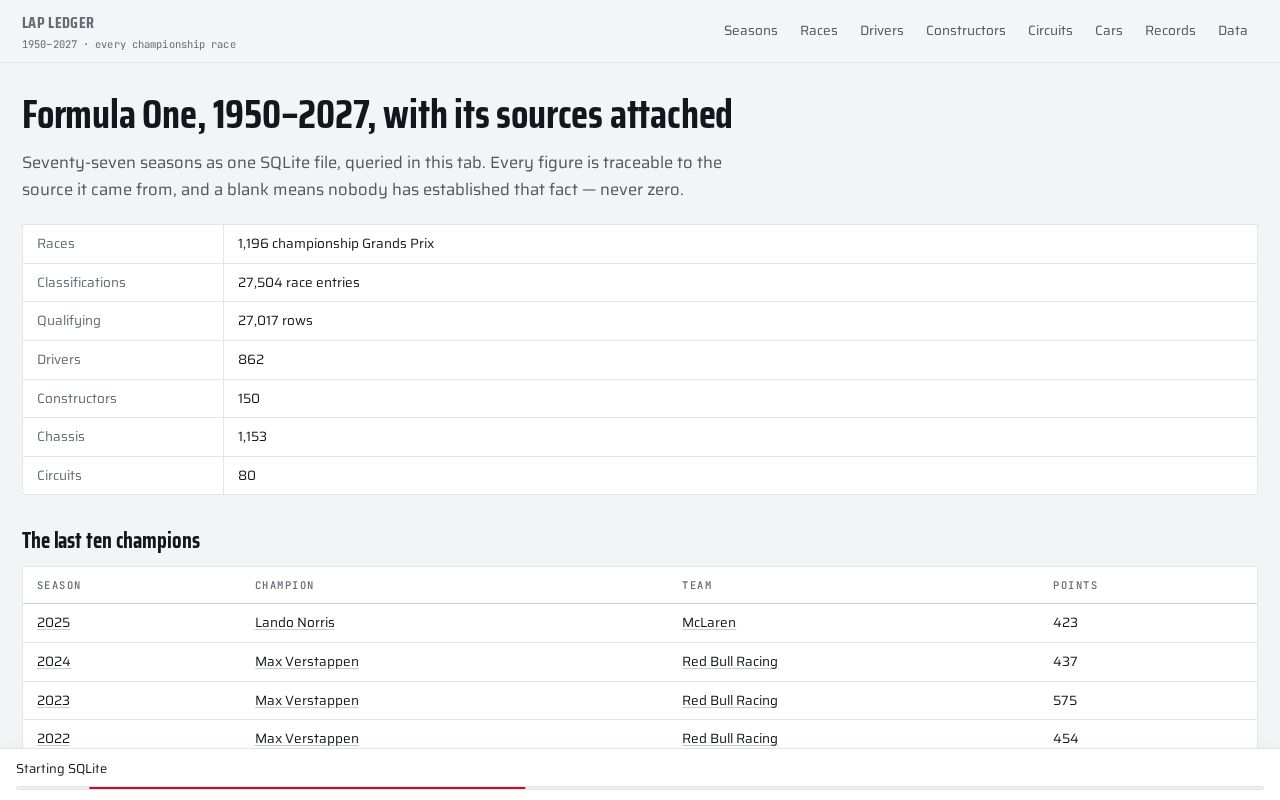This screenshot has width=1280, height=800.
Task: Click the LAP LEDGER site title
Action: click(58, 23)
